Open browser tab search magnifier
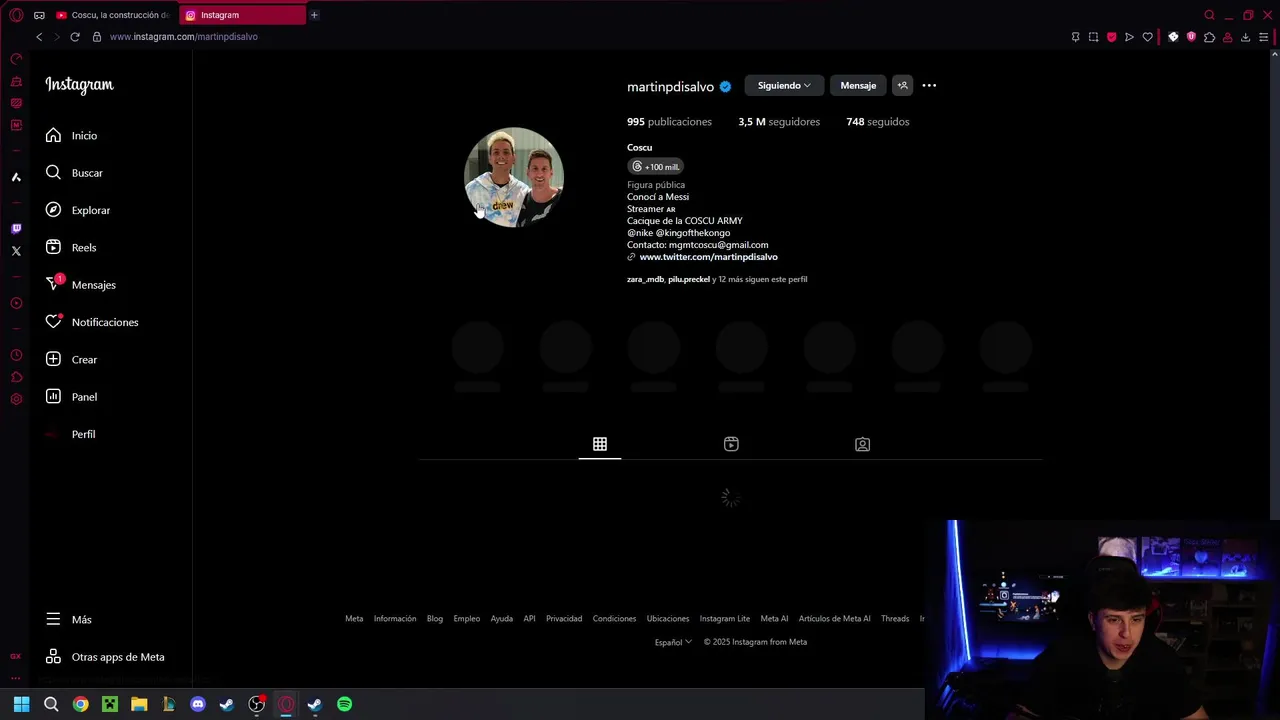This screenshot has height=720, width=1280. [x=1209, y=15]
